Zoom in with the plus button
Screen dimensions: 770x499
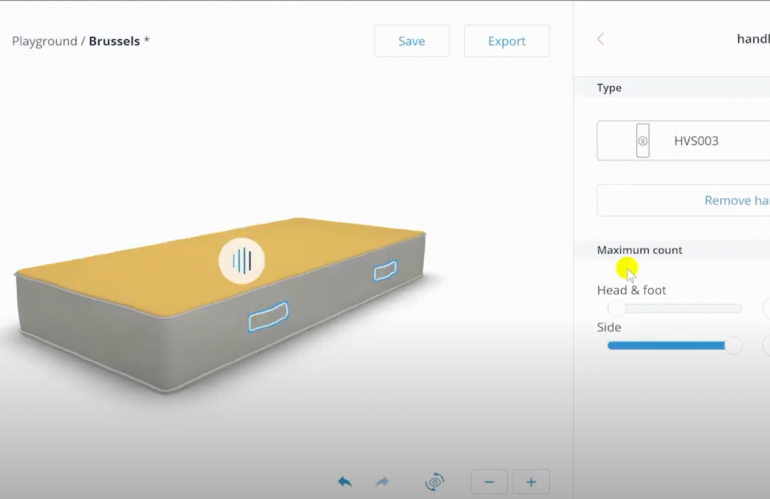click(531, 482)
